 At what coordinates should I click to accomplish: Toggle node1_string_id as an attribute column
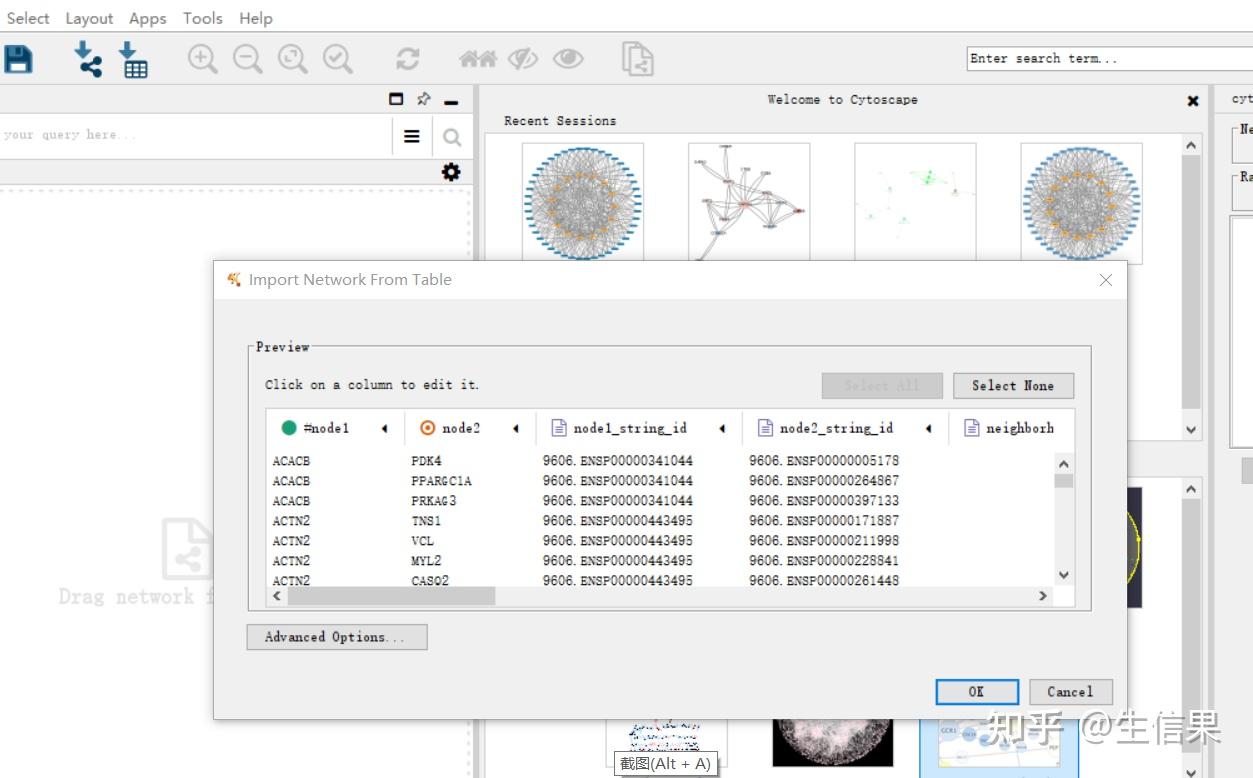[557, 427]
